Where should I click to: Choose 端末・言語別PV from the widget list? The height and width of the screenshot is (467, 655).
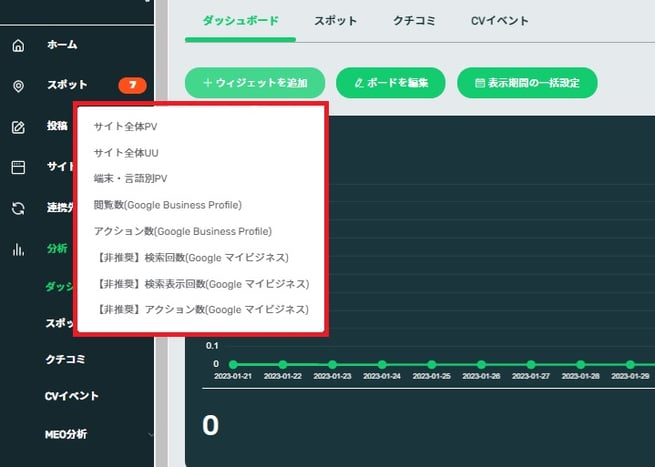pos(130,179)
